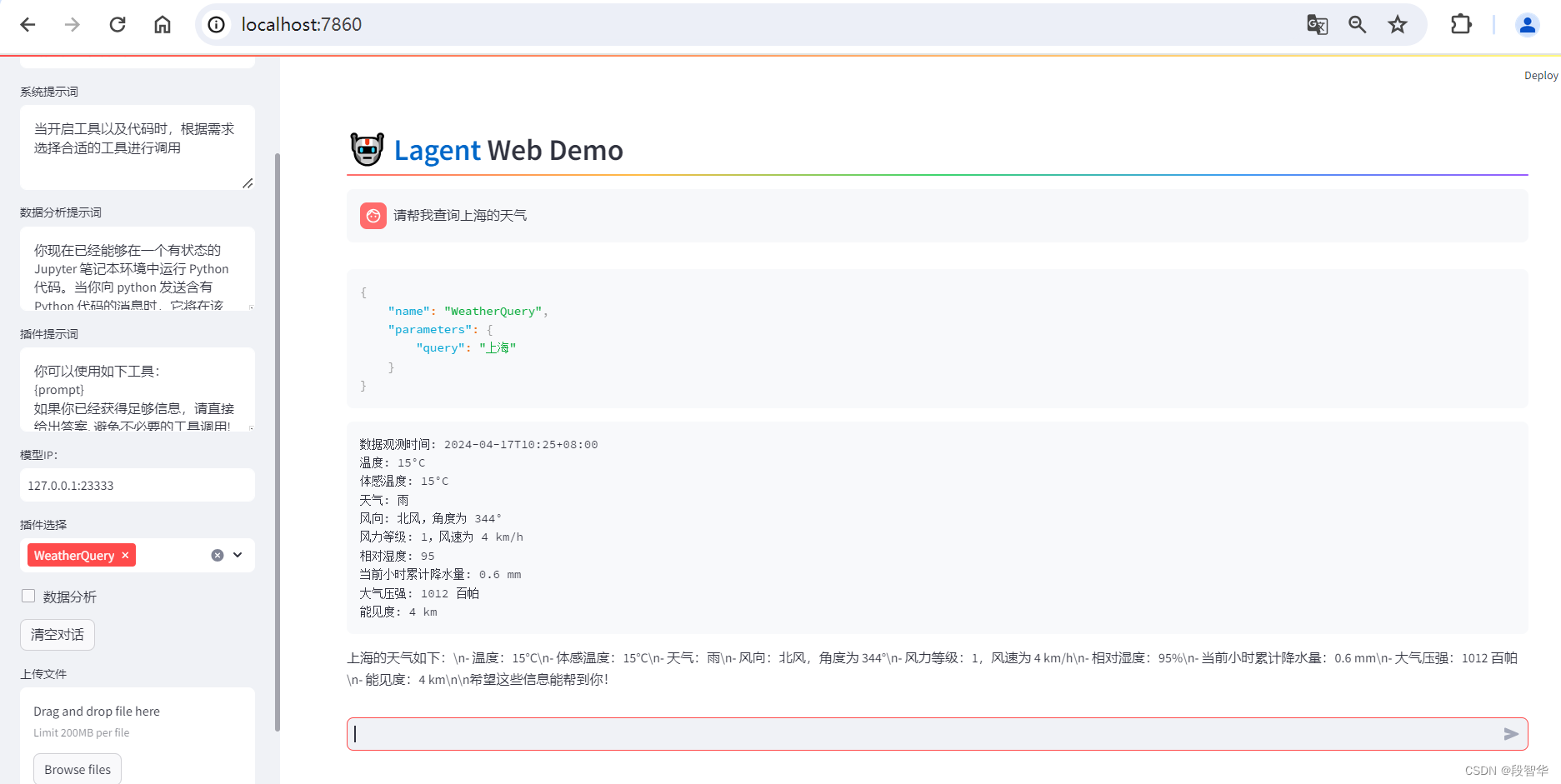Click the "parameters" key in the JSON block
The image size is (1561, 784).
click(x=430, y=330)
